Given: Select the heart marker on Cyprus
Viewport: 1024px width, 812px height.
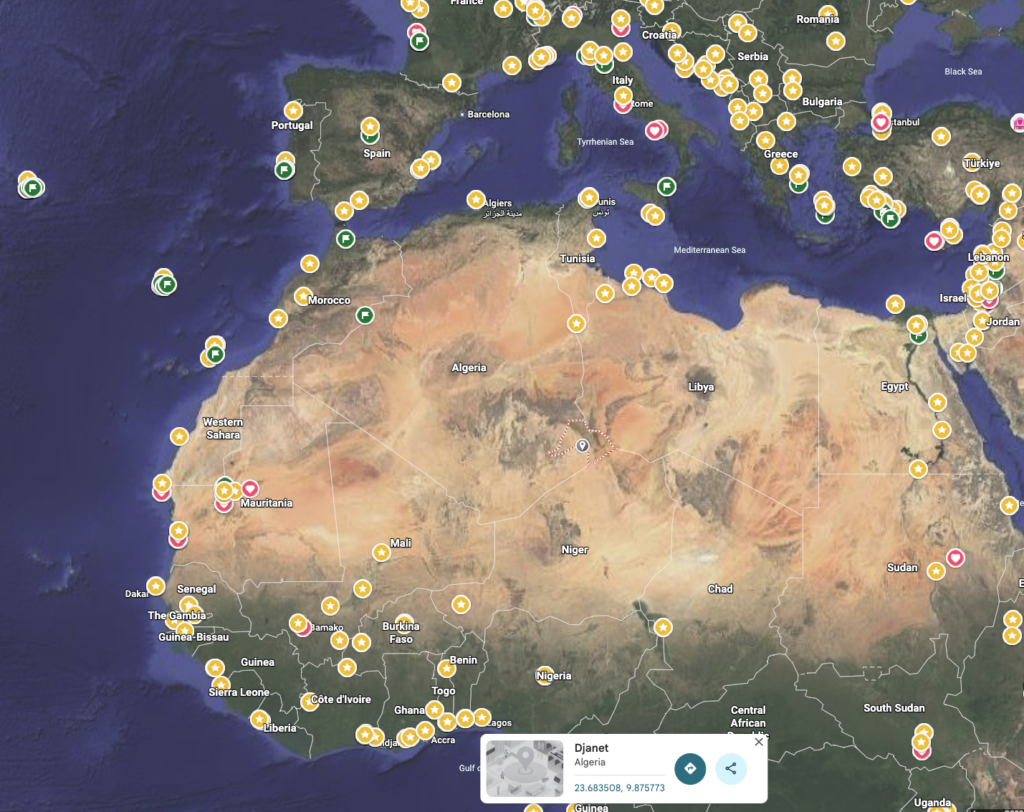Looking at the screenshot, I should tap(934, 242).
